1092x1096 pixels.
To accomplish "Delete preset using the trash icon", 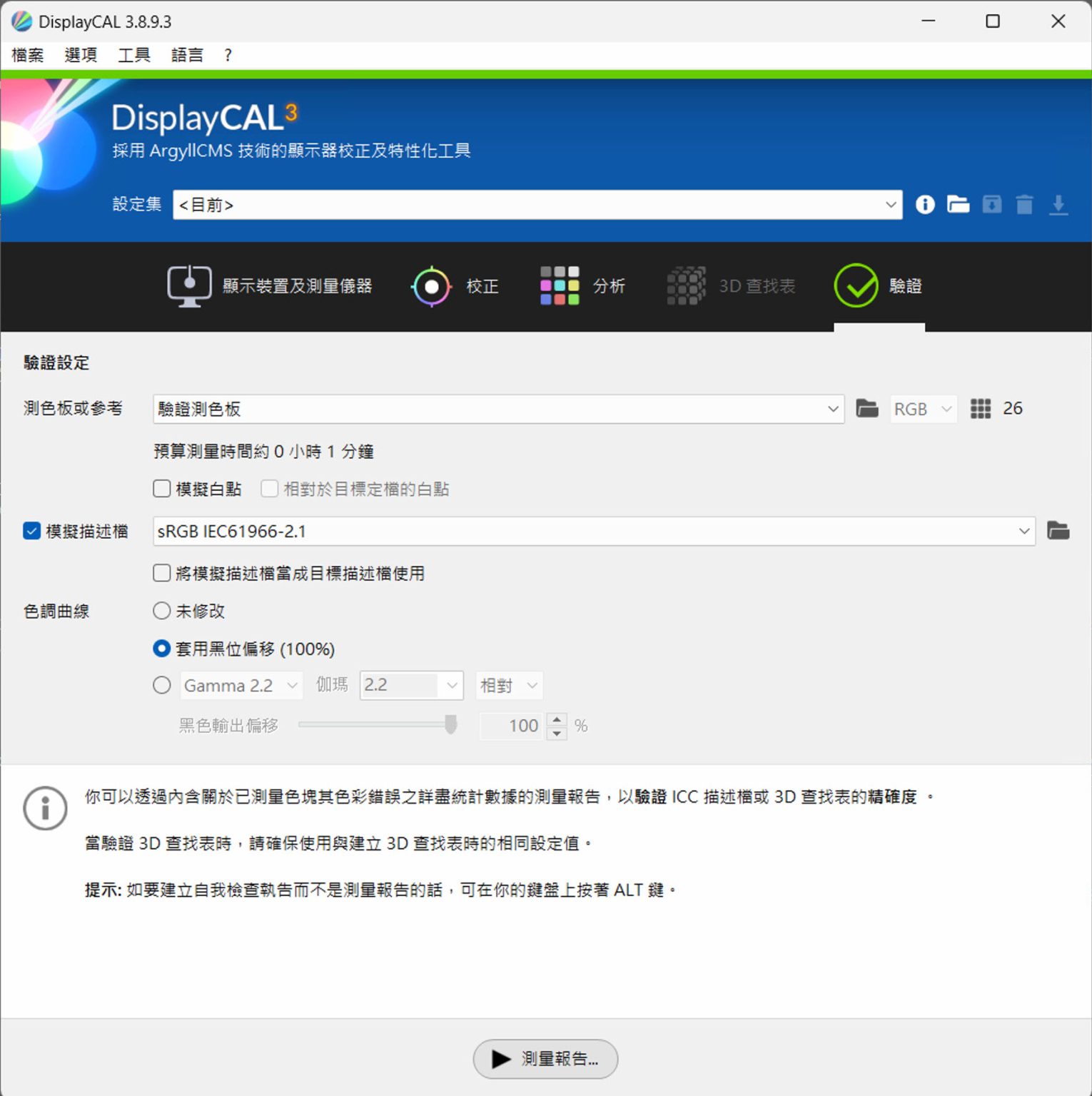I will click(x=1025, y=205).
